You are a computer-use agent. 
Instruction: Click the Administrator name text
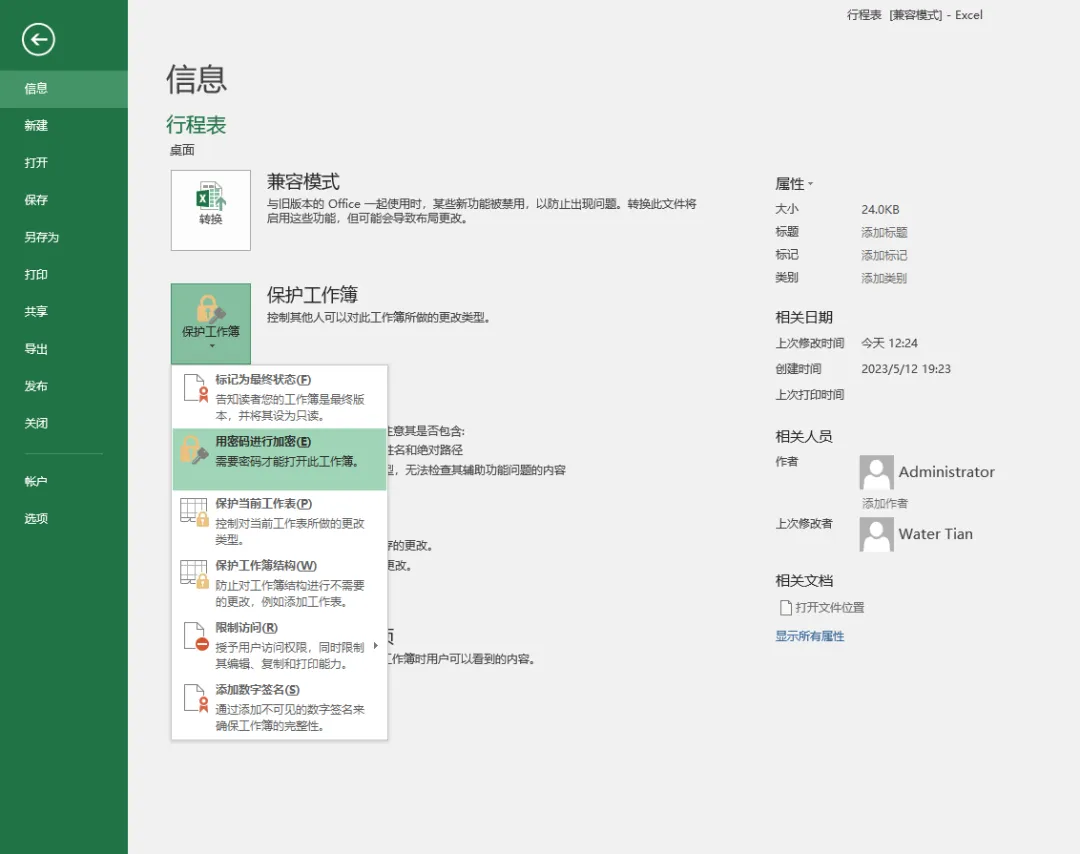pyautogui.click(x=946, y=472)
